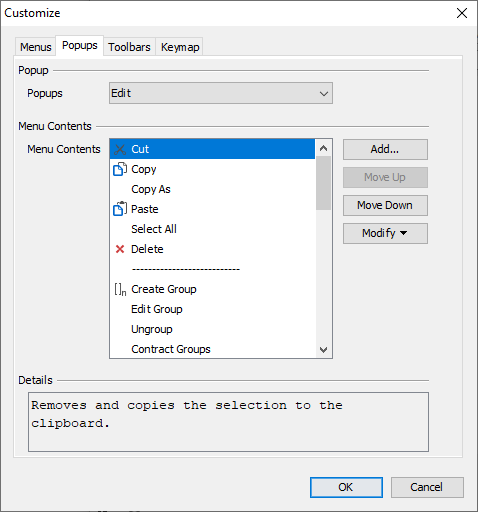Screen dimensions: 478x512
Task: Open the Toolbars tab
Action: (x=129, y=47)
